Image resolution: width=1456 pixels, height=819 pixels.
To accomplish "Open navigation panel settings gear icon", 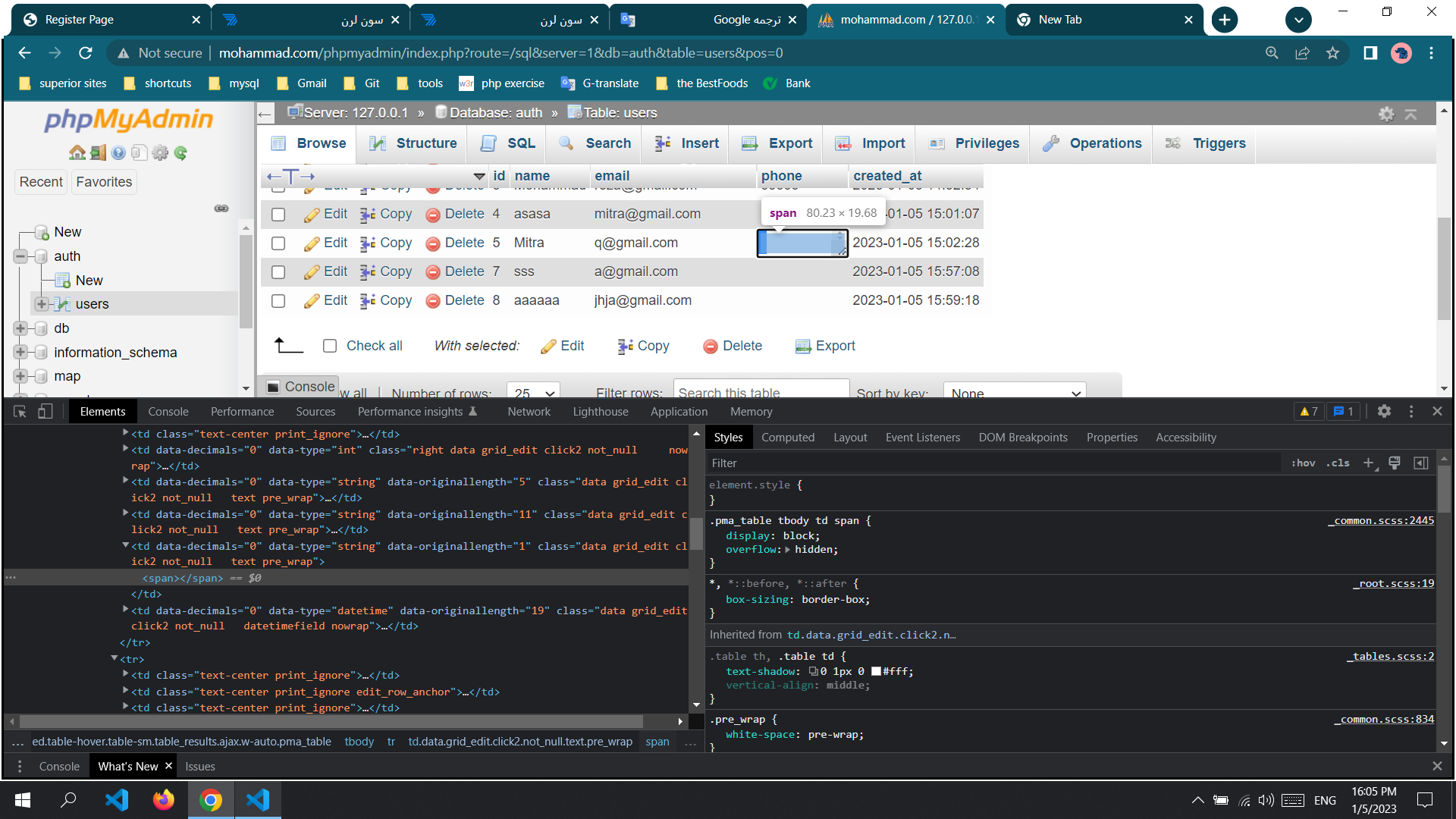I will pyautogui.click(x=160, y=153).
